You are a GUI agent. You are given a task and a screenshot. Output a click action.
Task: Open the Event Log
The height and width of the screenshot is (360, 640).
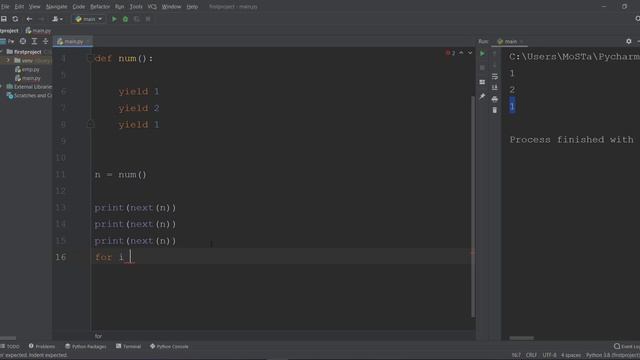tap(627, 346)
